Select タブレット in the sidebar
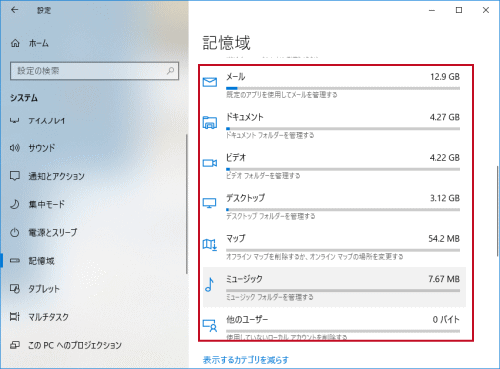The width and height of the screenshot is (500, 369). 44,289
